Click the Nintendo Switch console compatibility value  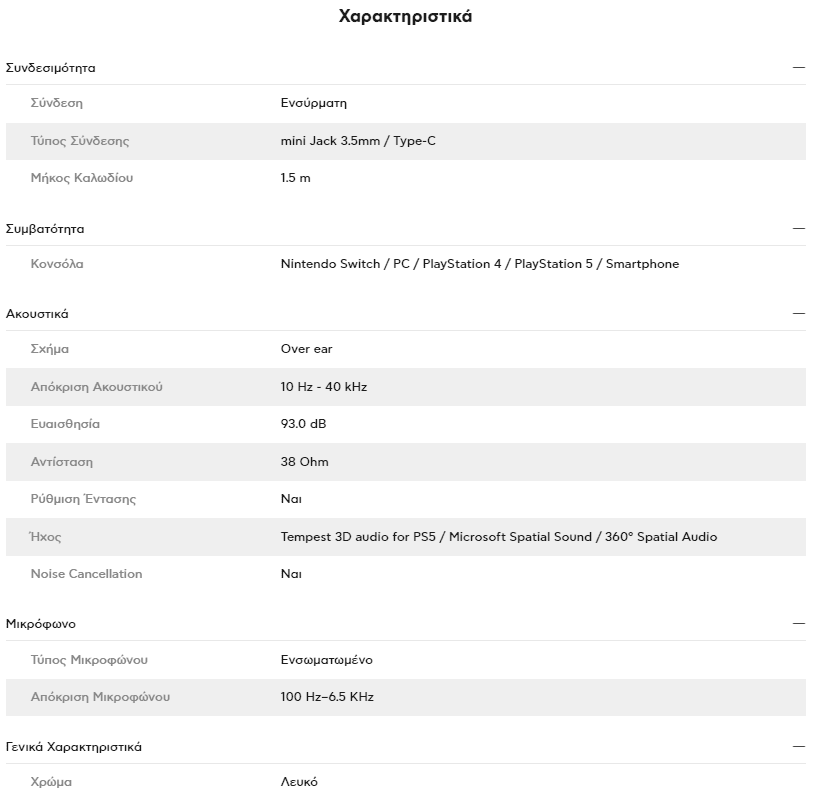click(479, 264)
